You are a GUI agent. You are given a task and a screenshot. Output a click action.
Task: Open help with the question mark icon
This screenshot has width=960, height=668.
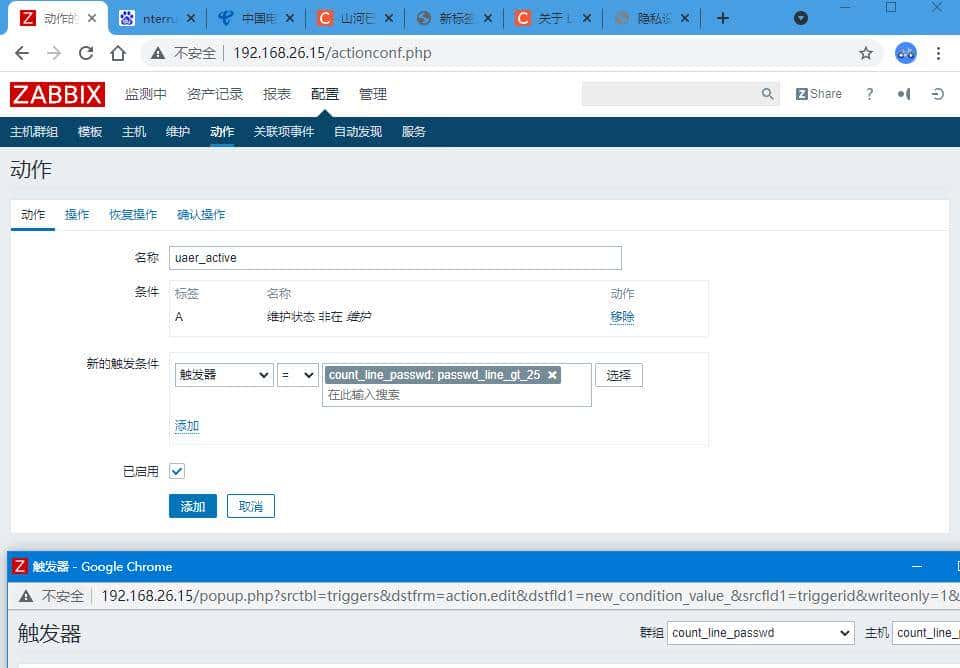869,93
